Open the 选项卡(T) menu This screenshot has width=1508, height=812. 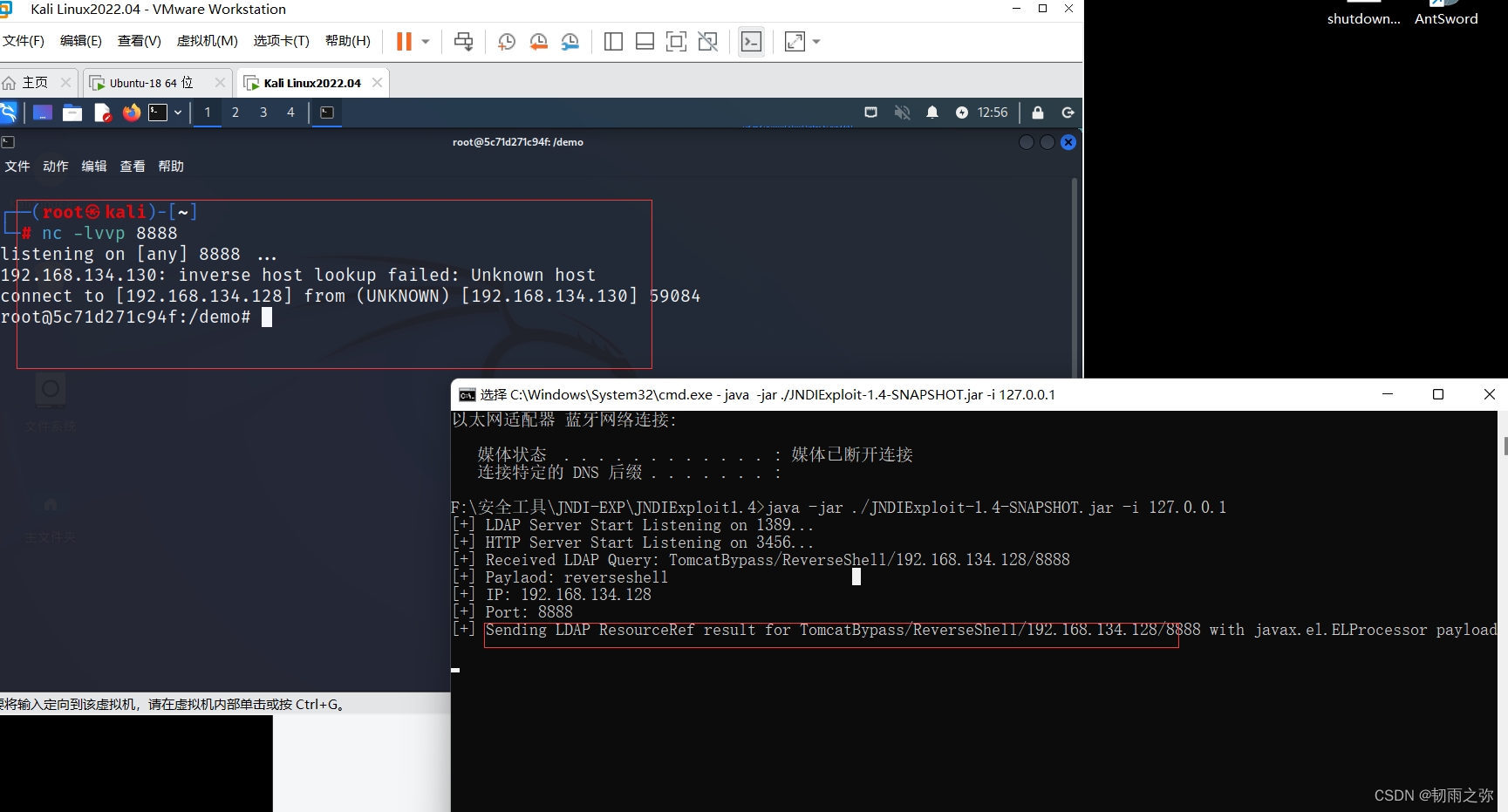[x=282, y=41]
